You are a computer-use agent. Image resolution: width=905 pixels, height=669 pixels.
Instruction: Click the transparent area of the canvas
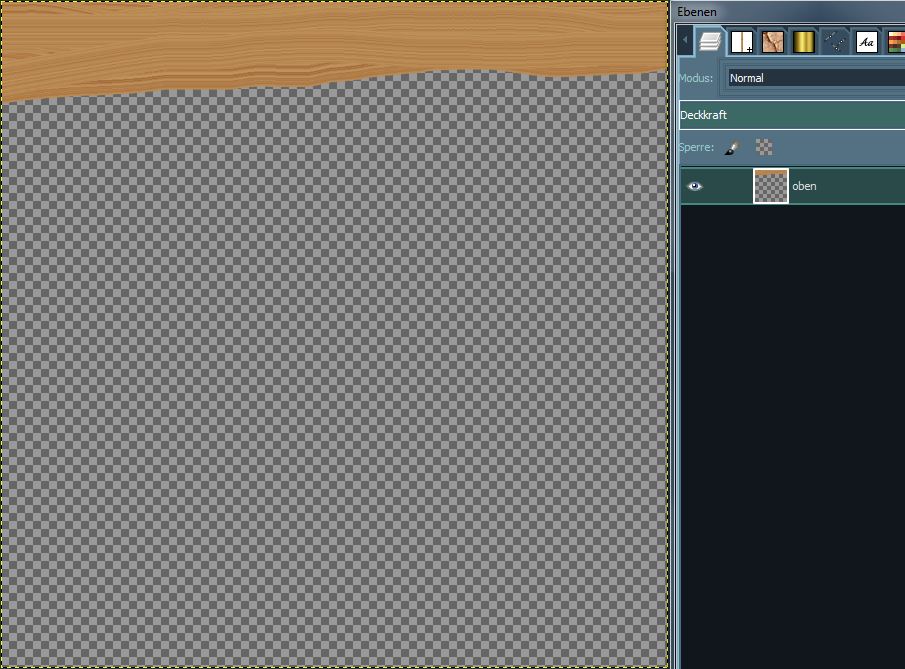(x=330, y=380)
